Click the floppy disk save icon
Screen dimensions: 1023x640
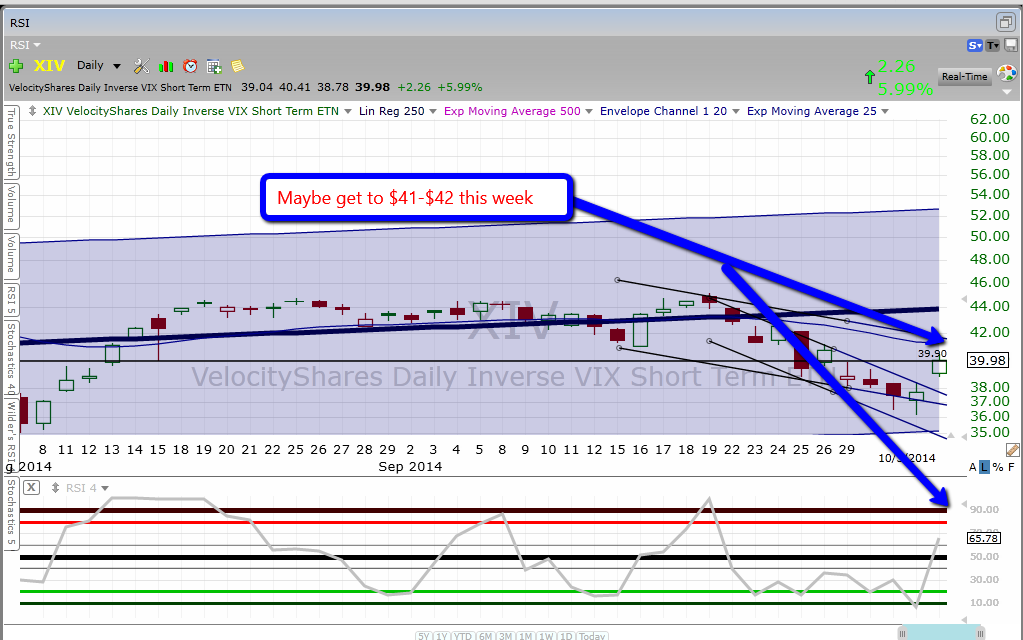tap(1011, 45)
